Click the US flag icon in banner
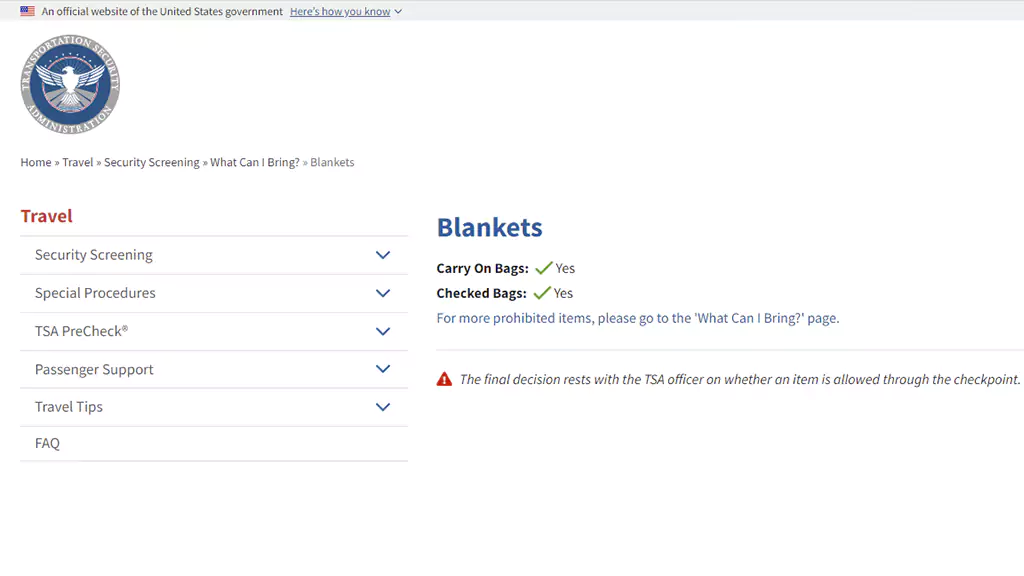 tap(27, 11)
